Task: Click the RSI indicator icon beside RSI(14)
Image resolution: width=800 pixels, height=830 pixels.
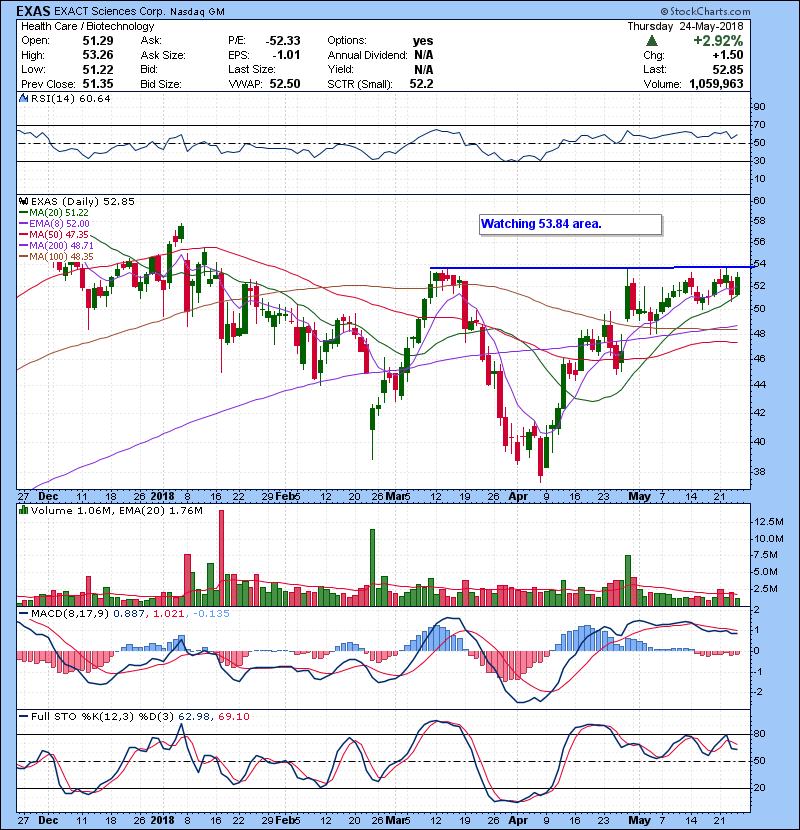Action: tap(23, 98)
